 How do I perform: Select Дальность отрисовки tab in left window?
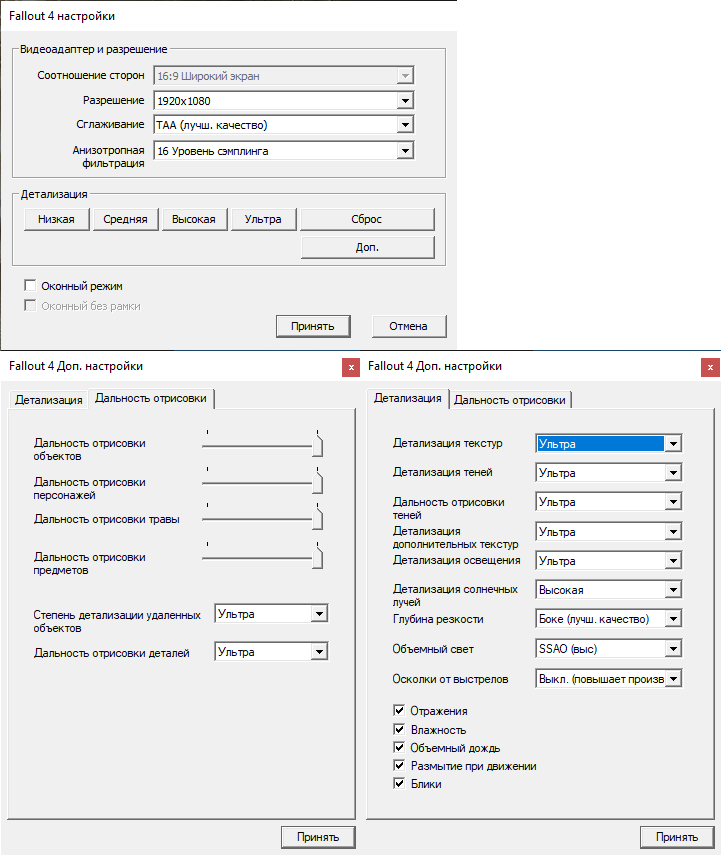coord(151,398)
